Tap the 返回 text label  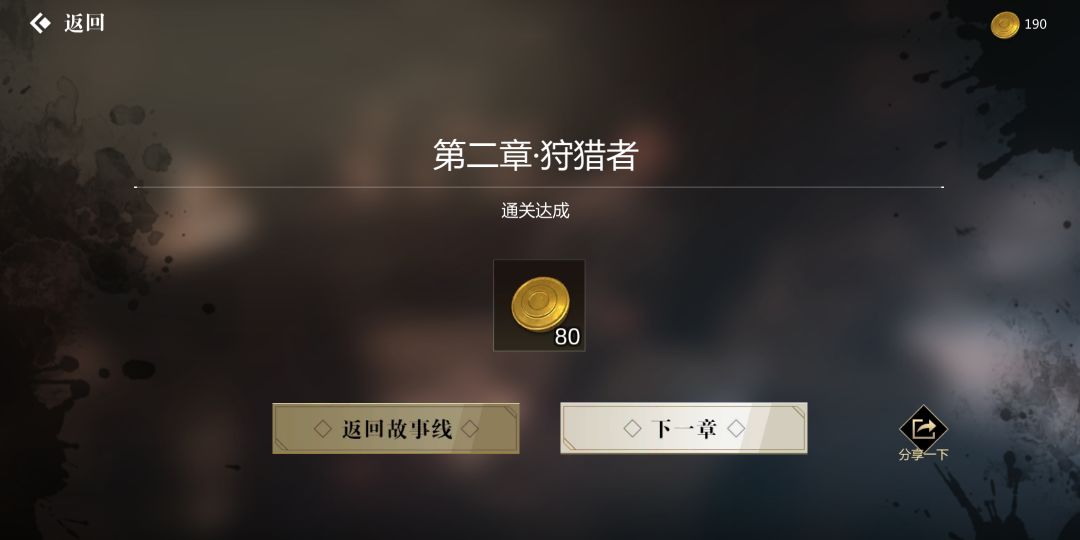pos(84,23)
